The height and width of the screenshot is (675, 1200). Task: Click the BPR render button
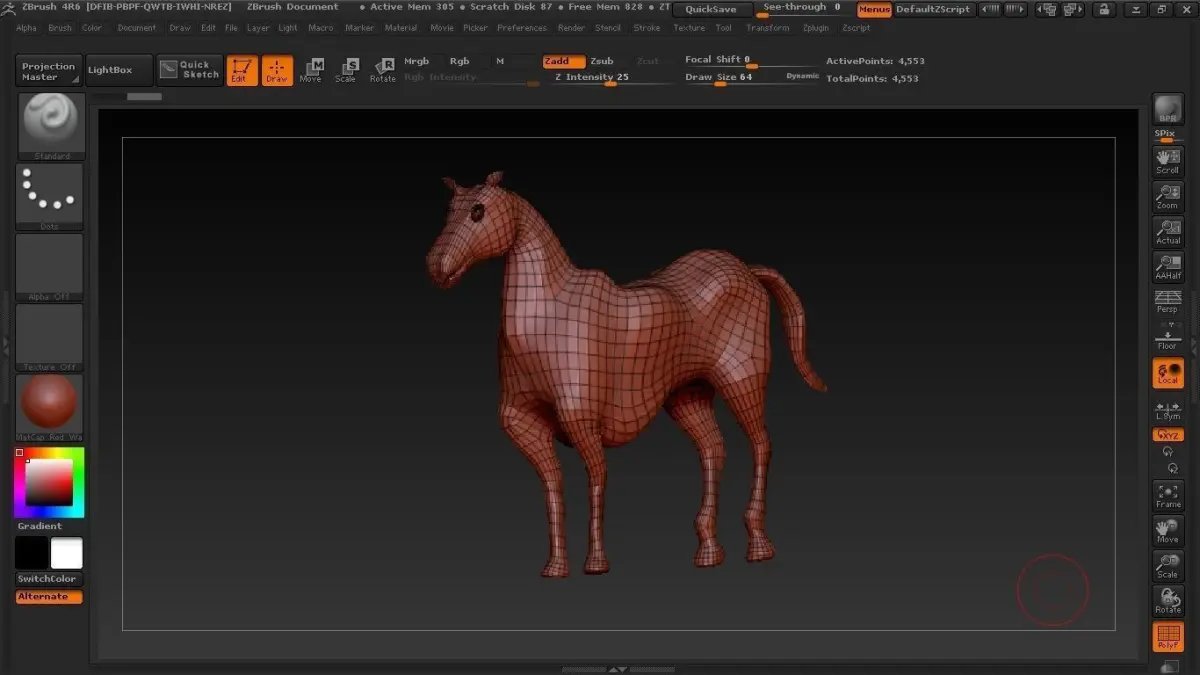(x=1168, y=110)
